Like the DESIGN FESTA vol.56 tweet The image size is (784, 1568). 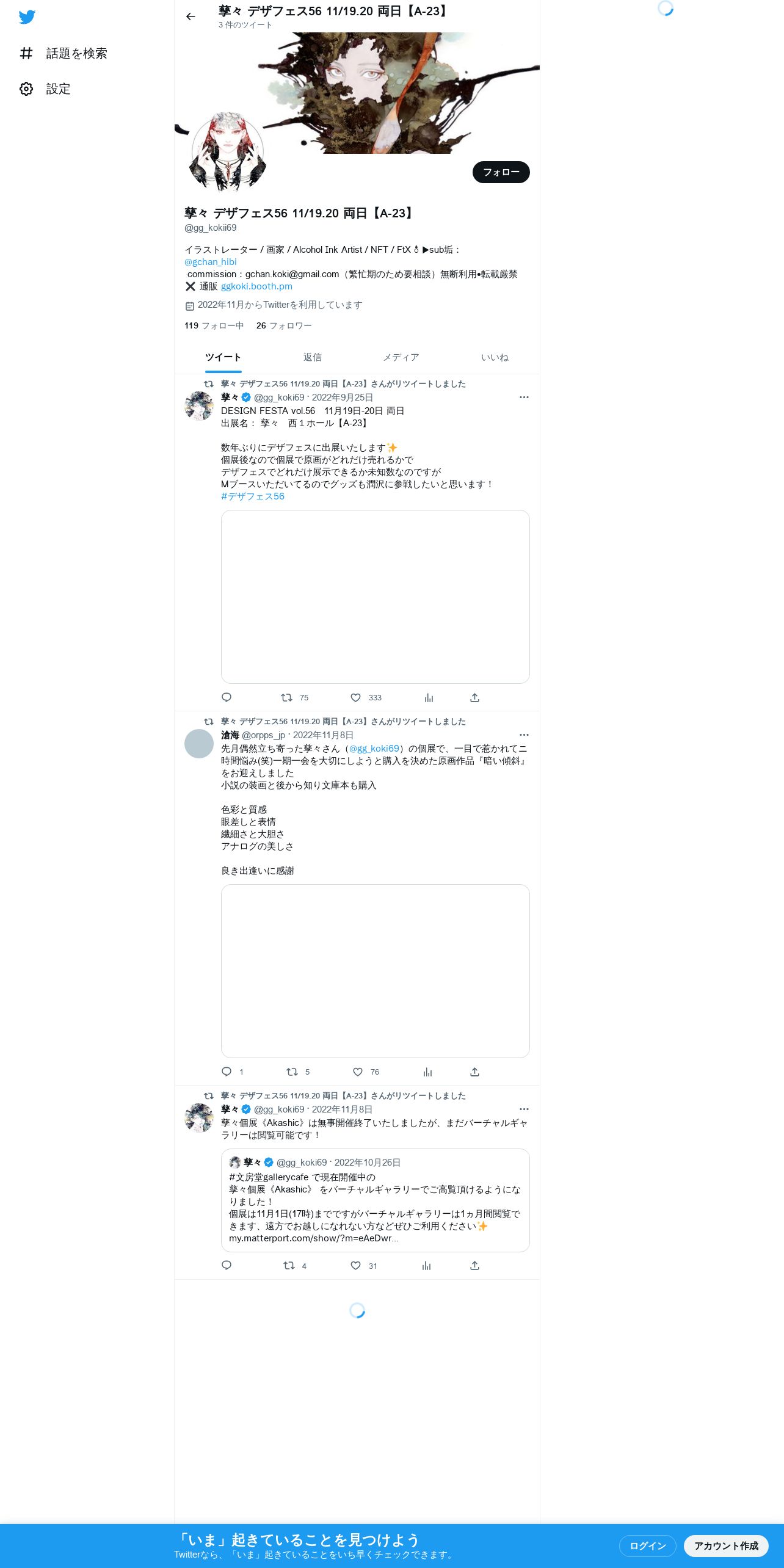(355, 697)
